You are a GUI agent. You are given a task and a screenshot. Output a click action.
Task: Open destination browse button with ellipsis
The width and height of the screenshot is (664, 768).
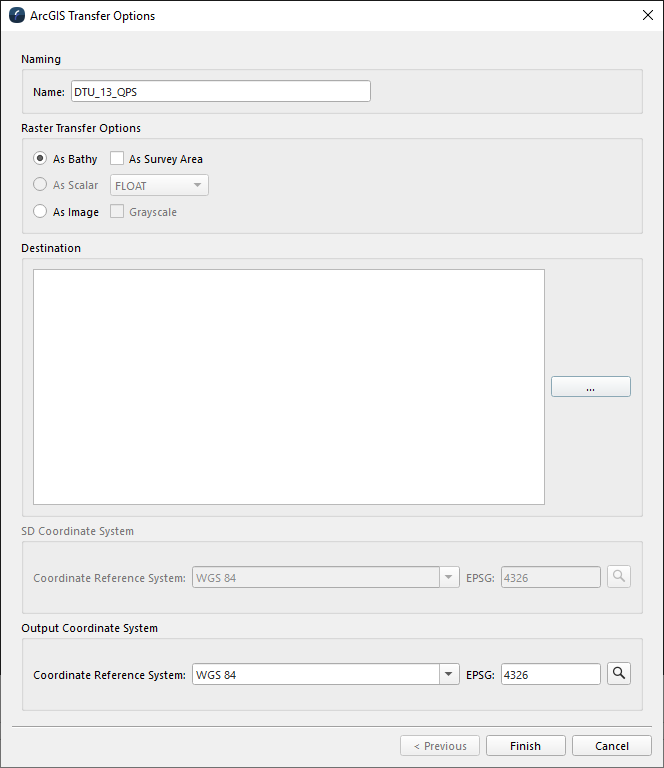click(590, 387)
